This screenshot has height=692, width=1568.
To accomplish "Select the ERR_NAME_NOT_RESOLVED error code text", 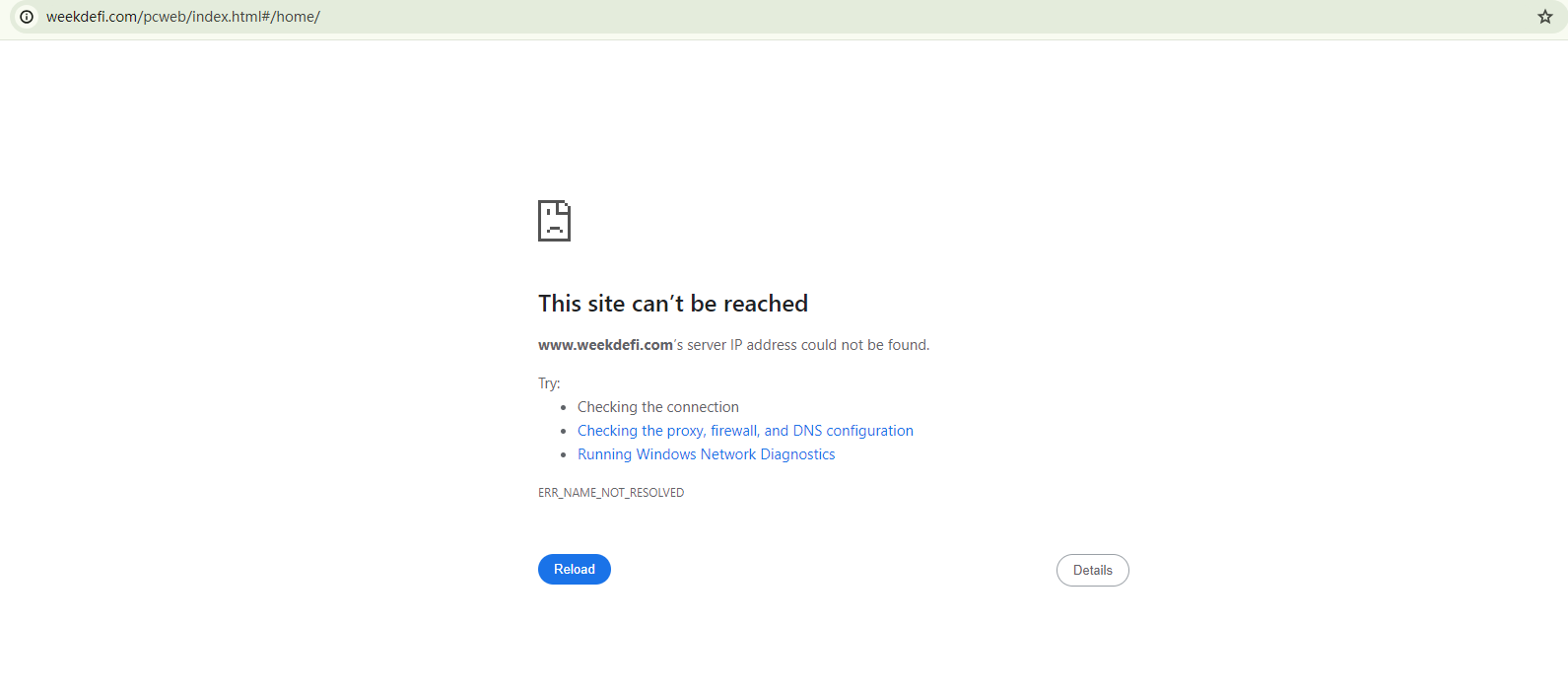I will (x=611, y=493).
